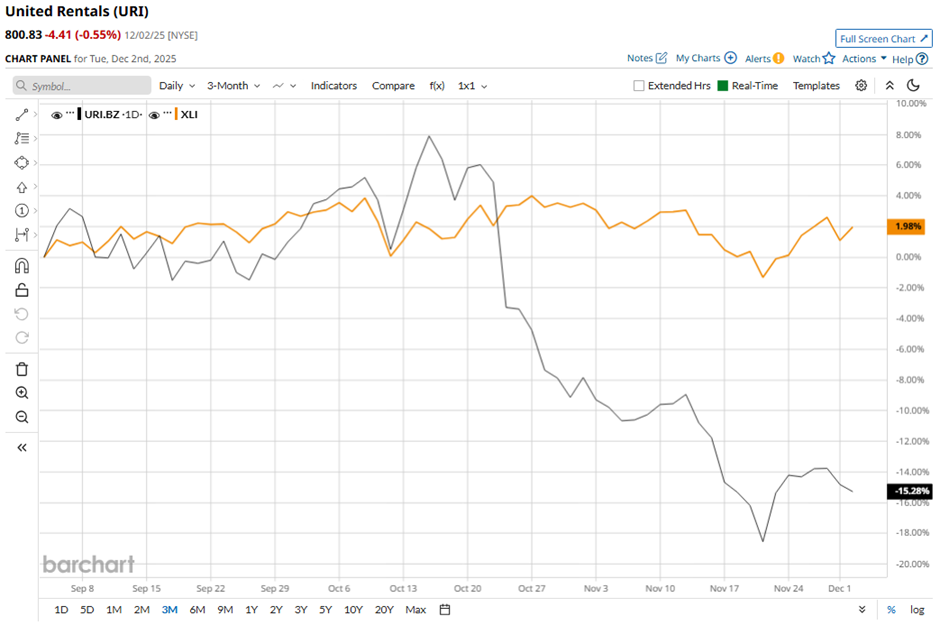Open the Indicators menu
This screenshot has width=940, height=625.
[333, 86]
